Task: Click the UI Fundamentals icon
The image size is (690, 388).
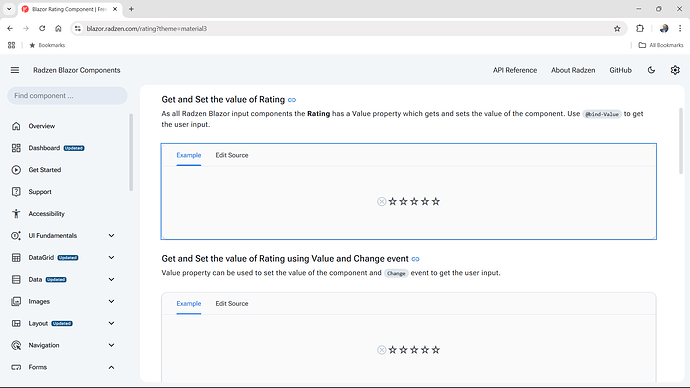Action: coord(16,236)
